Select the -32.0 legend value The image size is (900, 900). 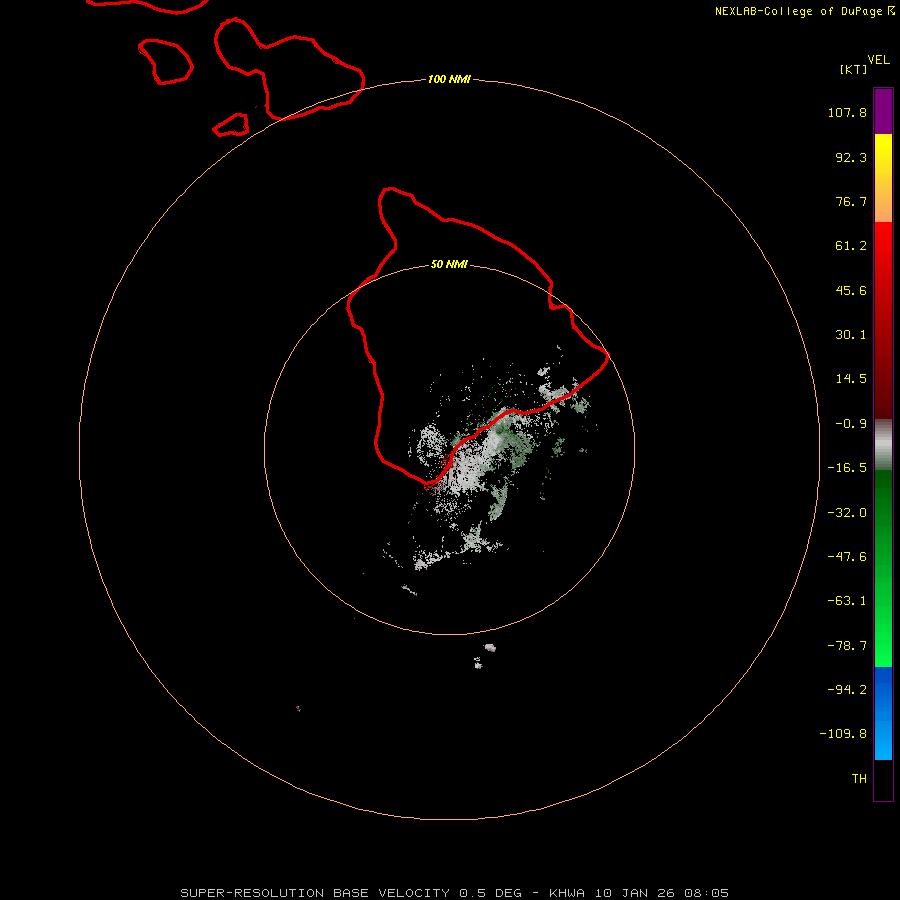(847, 513)
